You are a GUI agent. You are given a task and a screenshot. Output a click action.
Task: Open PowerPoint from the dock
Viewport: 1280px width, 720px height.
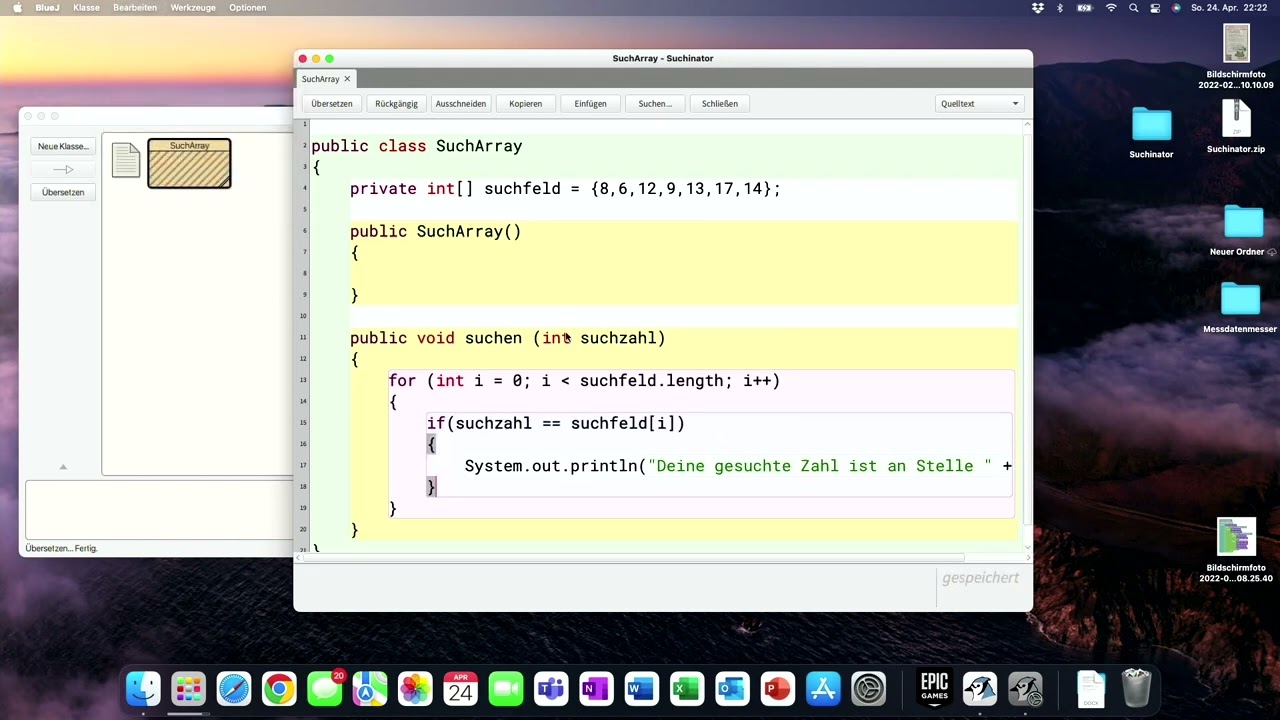pyautogui.click(x=777, y=689)
